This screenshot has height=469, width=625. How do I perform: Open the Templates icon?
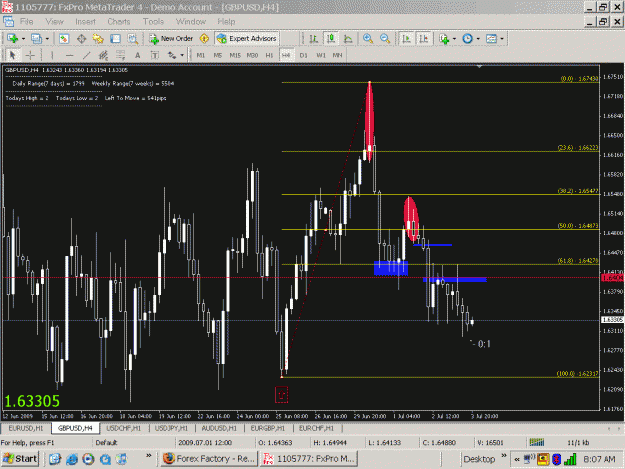click(x=491, y=39)
